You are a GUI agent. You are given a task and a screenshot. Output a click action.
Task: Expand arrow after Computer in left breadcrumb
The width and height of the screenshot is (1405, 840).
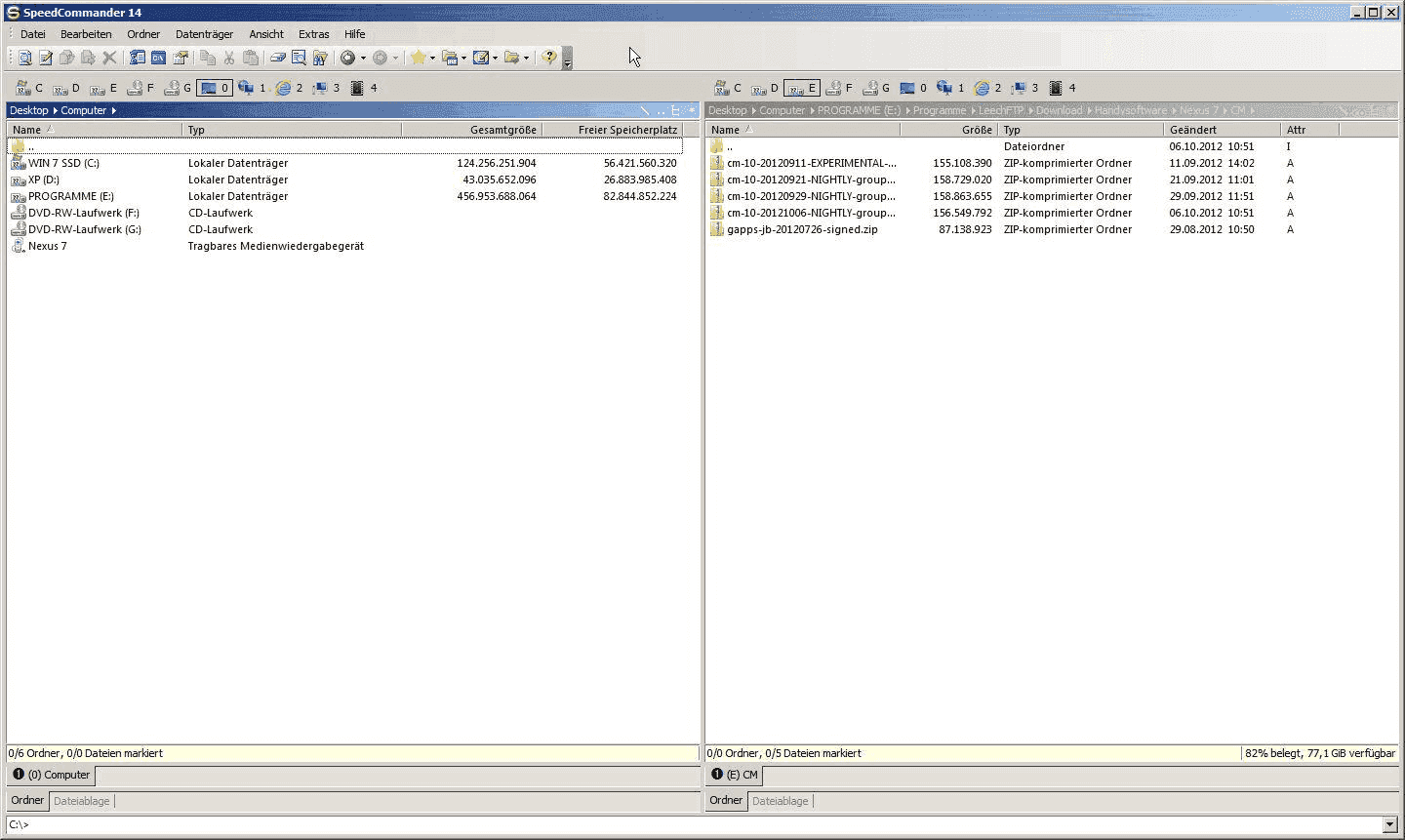113,110
